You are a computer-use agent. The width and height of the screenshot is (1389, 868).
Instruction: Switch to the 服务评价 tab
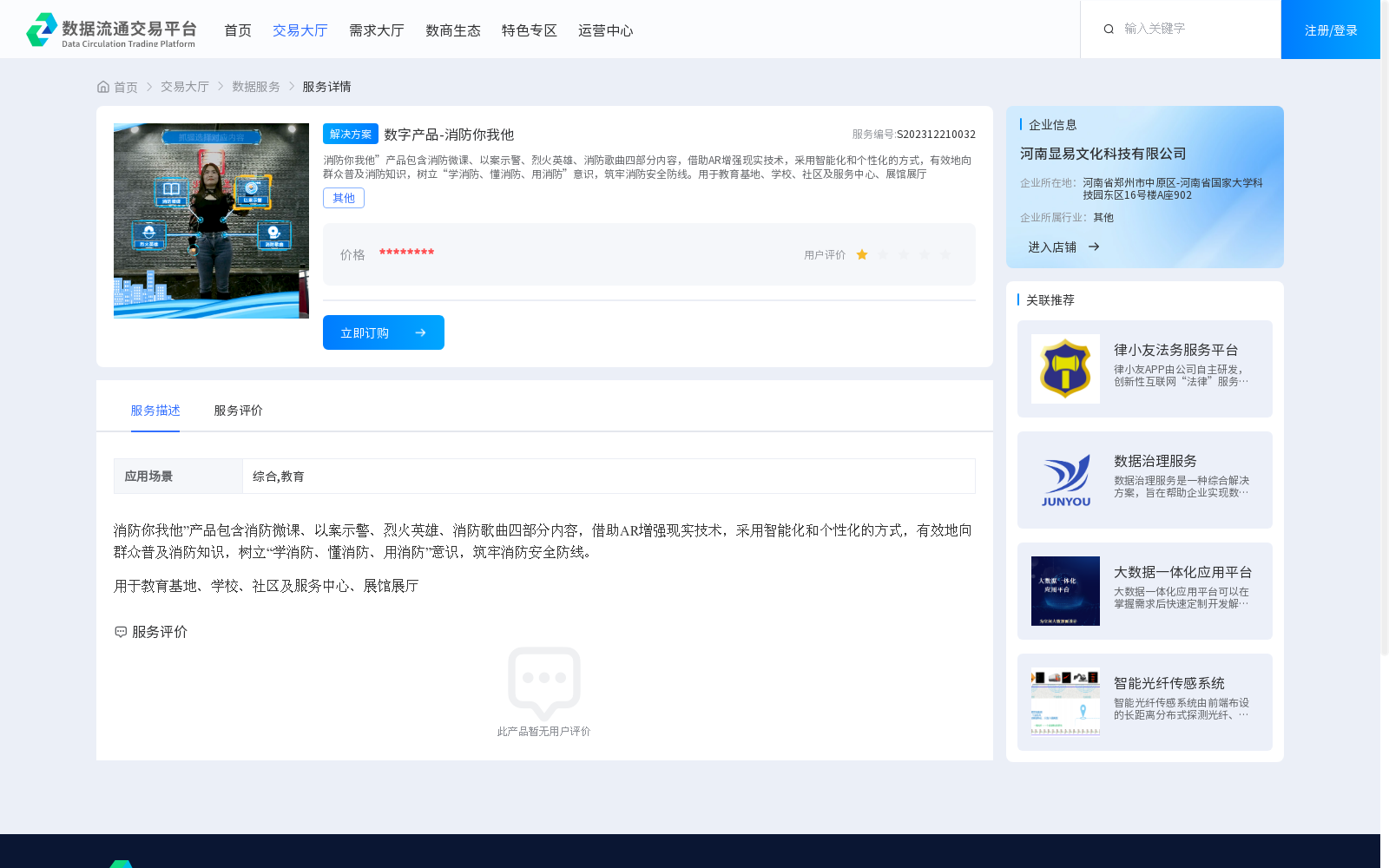[x=239, y=411]
